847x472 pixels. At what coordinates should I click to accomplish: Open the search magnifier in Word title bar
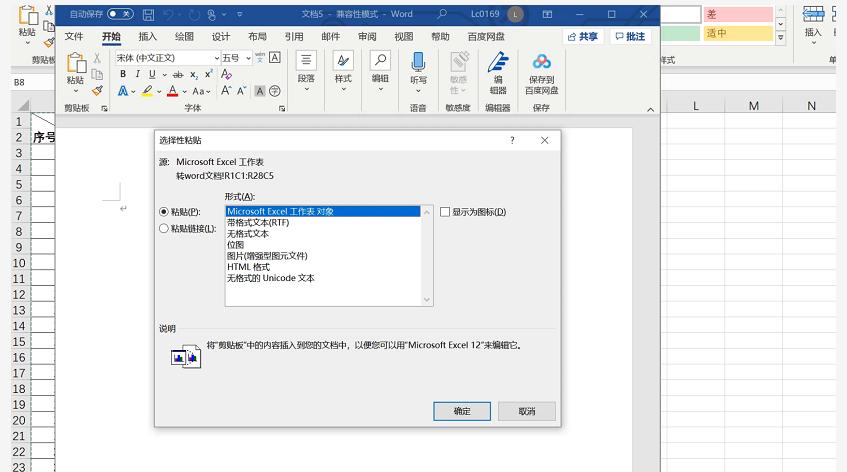tap(442, 14)
